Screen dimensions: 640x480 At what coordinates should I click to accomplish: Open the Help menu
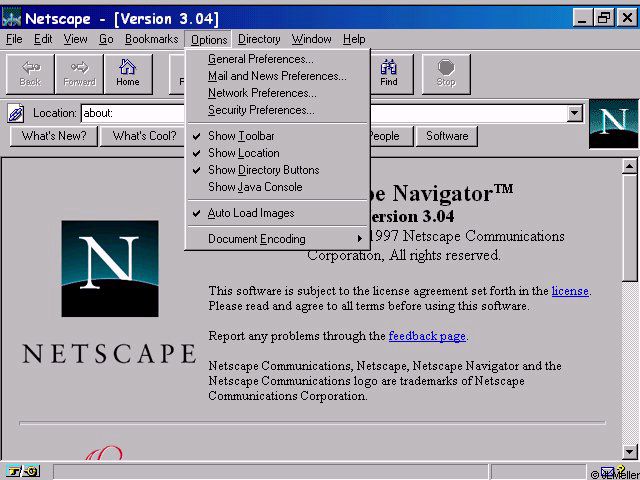click(354, 39)
